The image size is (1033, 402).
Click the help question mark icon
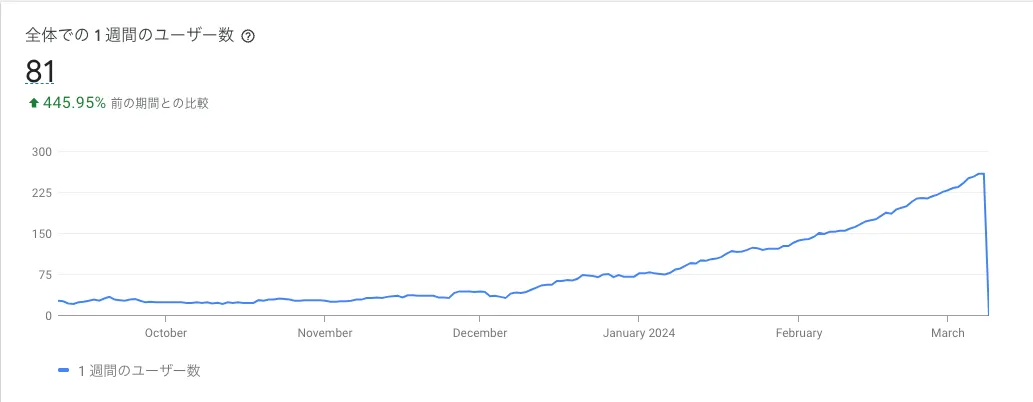click(249, 36)
